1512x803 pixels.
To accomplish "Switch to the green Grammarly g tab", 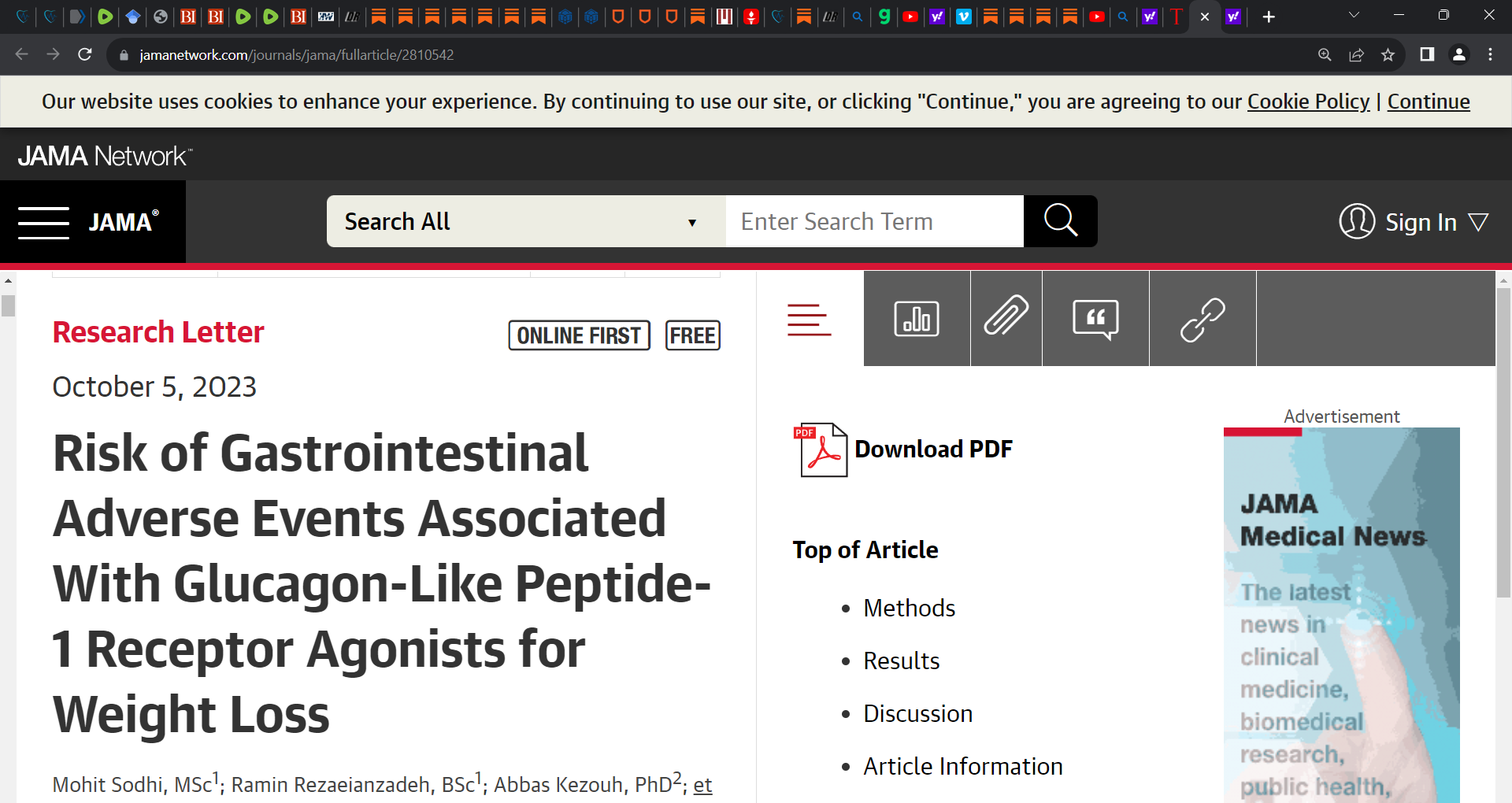I will point(884,17).
